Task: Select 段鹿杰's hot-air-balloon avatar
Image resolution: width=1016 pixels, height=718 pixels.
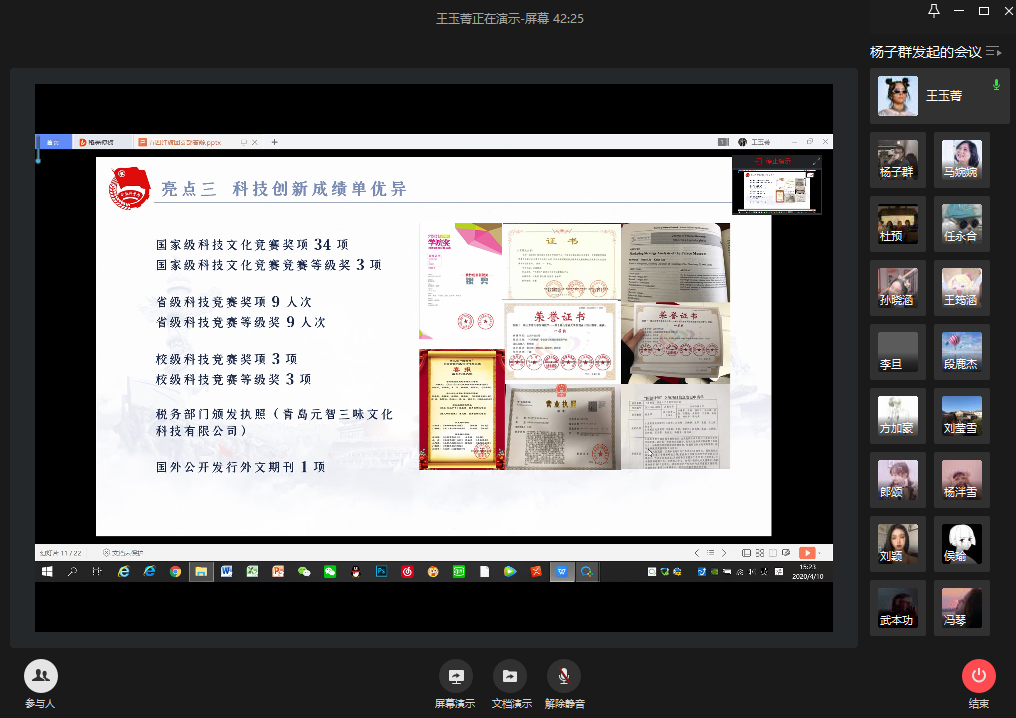Action: point(962,348)
